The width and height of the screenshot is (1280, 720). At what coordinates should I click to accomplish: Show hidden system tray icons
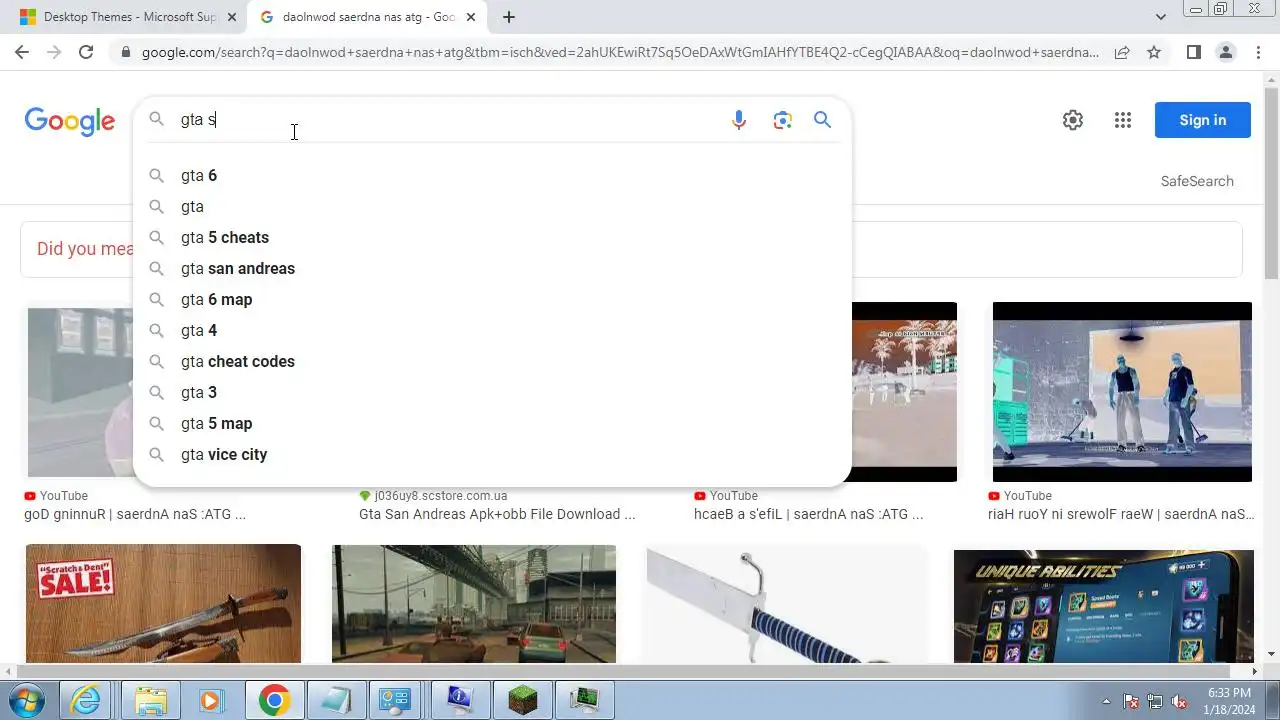tap(1106, 701)
